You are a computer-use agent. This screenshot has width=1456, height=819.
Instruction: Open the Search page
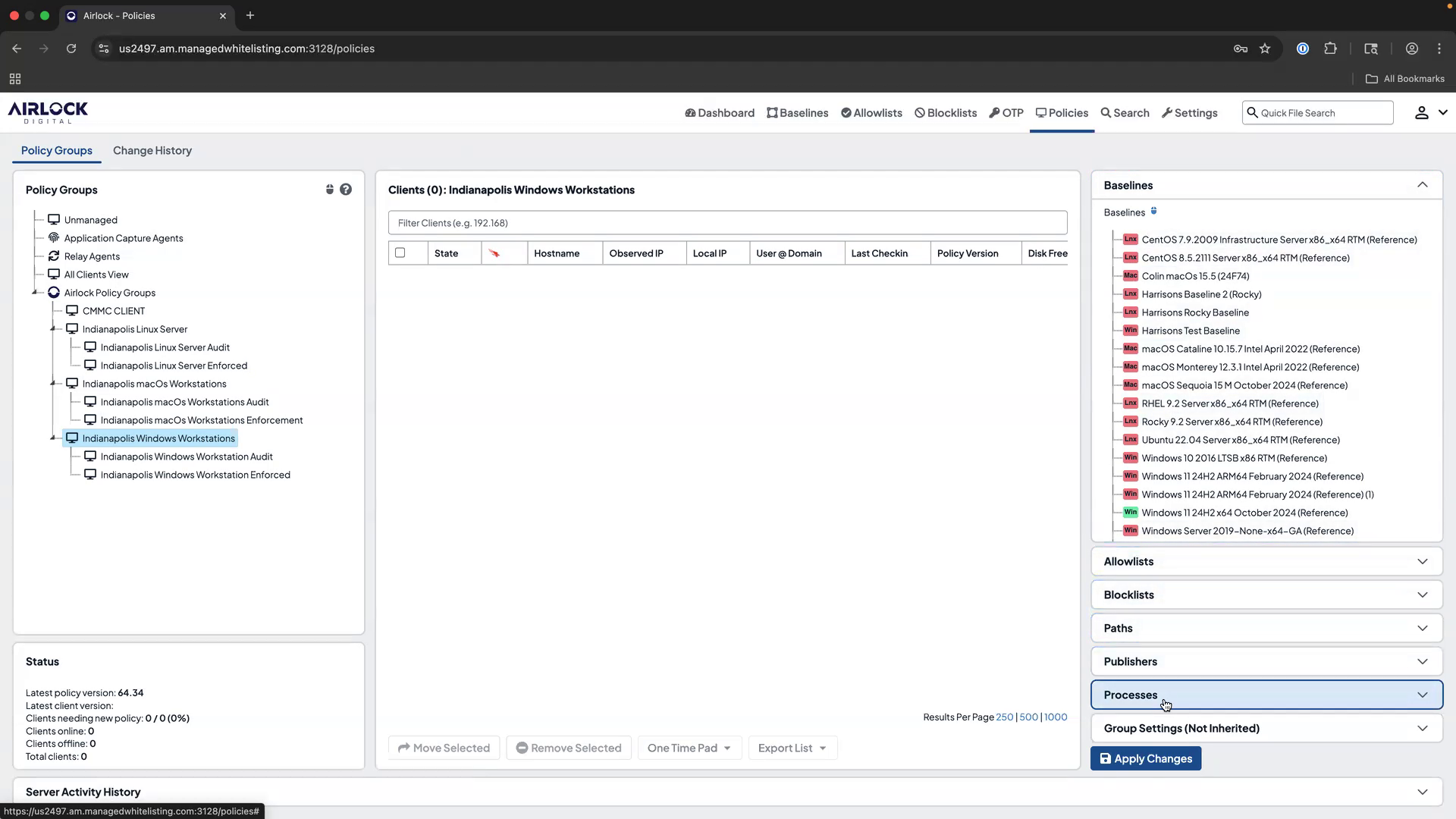coord(1125,112)
